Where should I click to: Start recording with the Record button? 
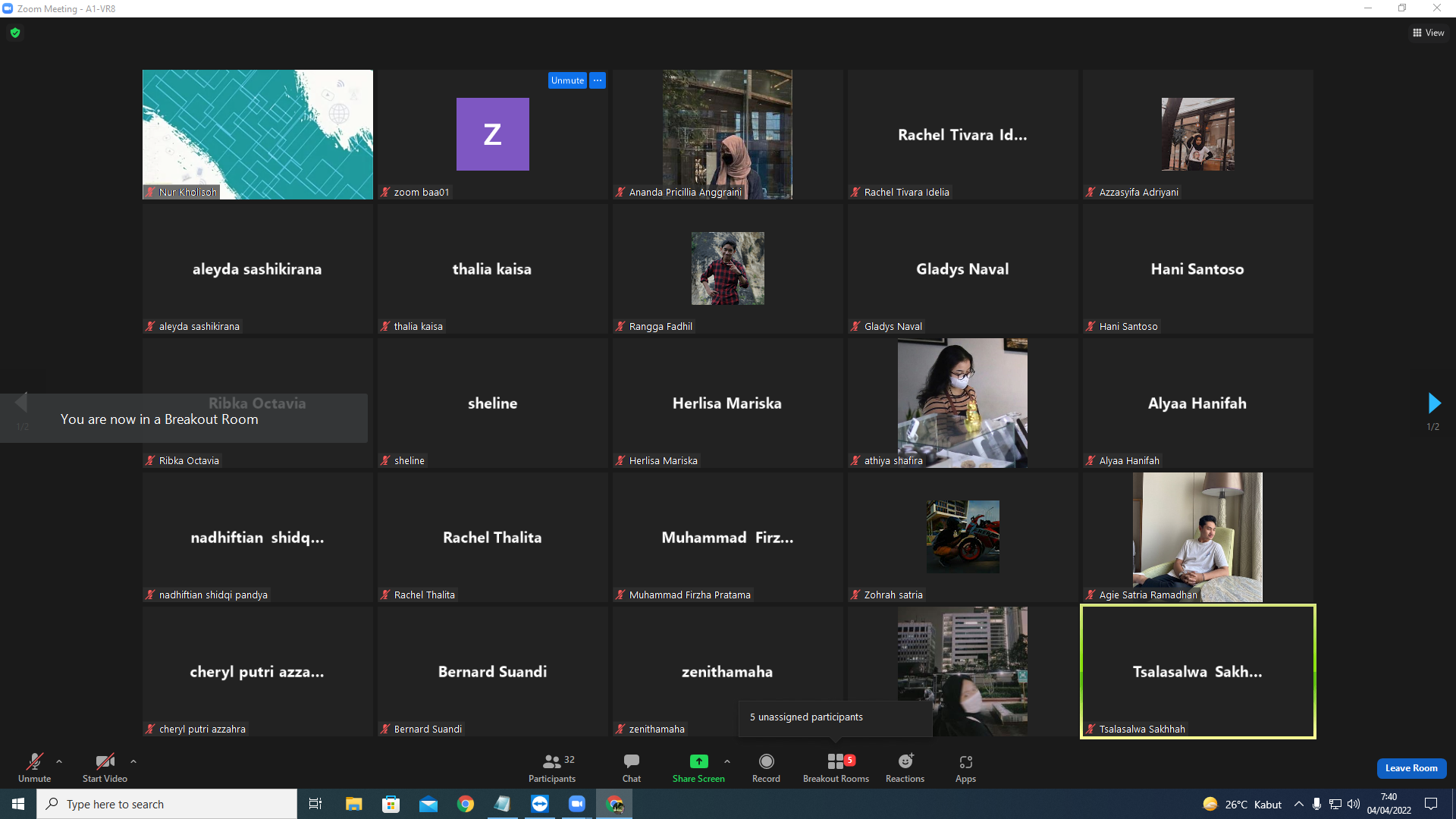pyautogui.click(x=766, y=767)
